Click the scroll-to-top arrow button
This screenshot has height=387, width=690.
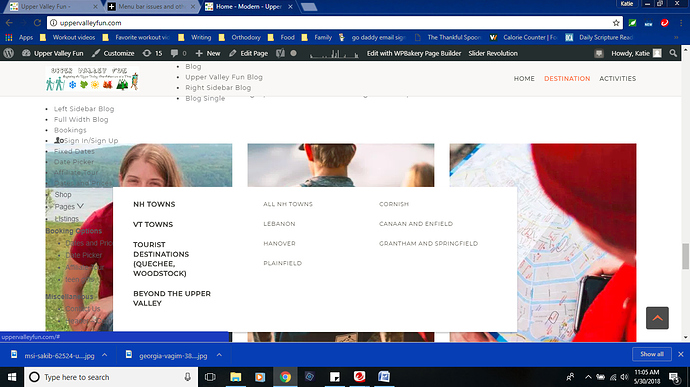click(x=657, y=318)
